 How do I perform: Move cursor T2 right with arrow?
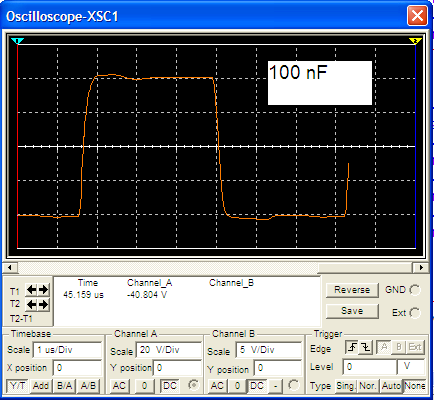[x=43, y=304]
